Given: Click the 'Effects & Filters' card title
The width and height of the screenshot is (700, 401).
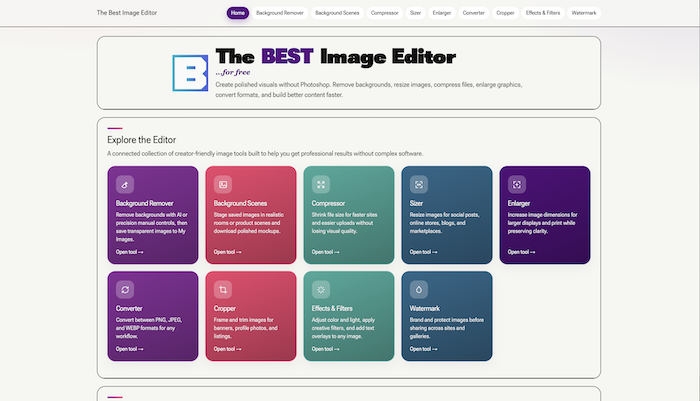Looking at the screenshot, I should point(332,308).
